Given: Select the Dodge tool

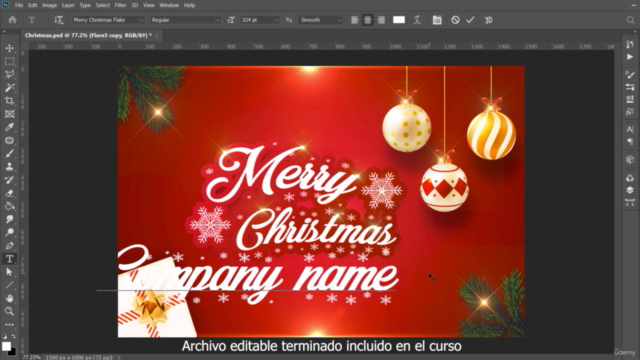Looking at the screenshot, I should coord(9,232).
